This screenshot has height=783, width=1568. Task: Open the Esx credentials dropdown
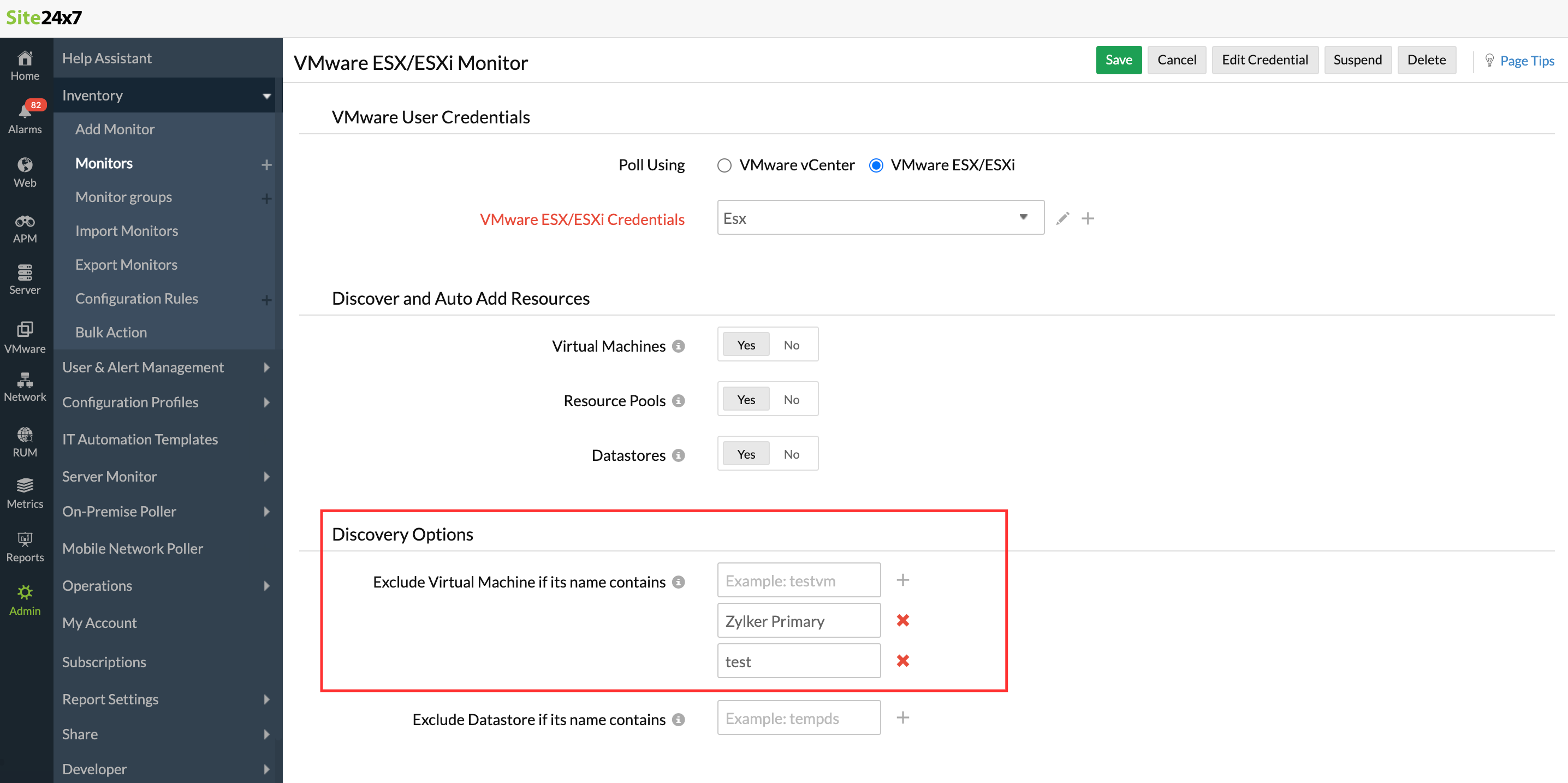click(880, 218)
